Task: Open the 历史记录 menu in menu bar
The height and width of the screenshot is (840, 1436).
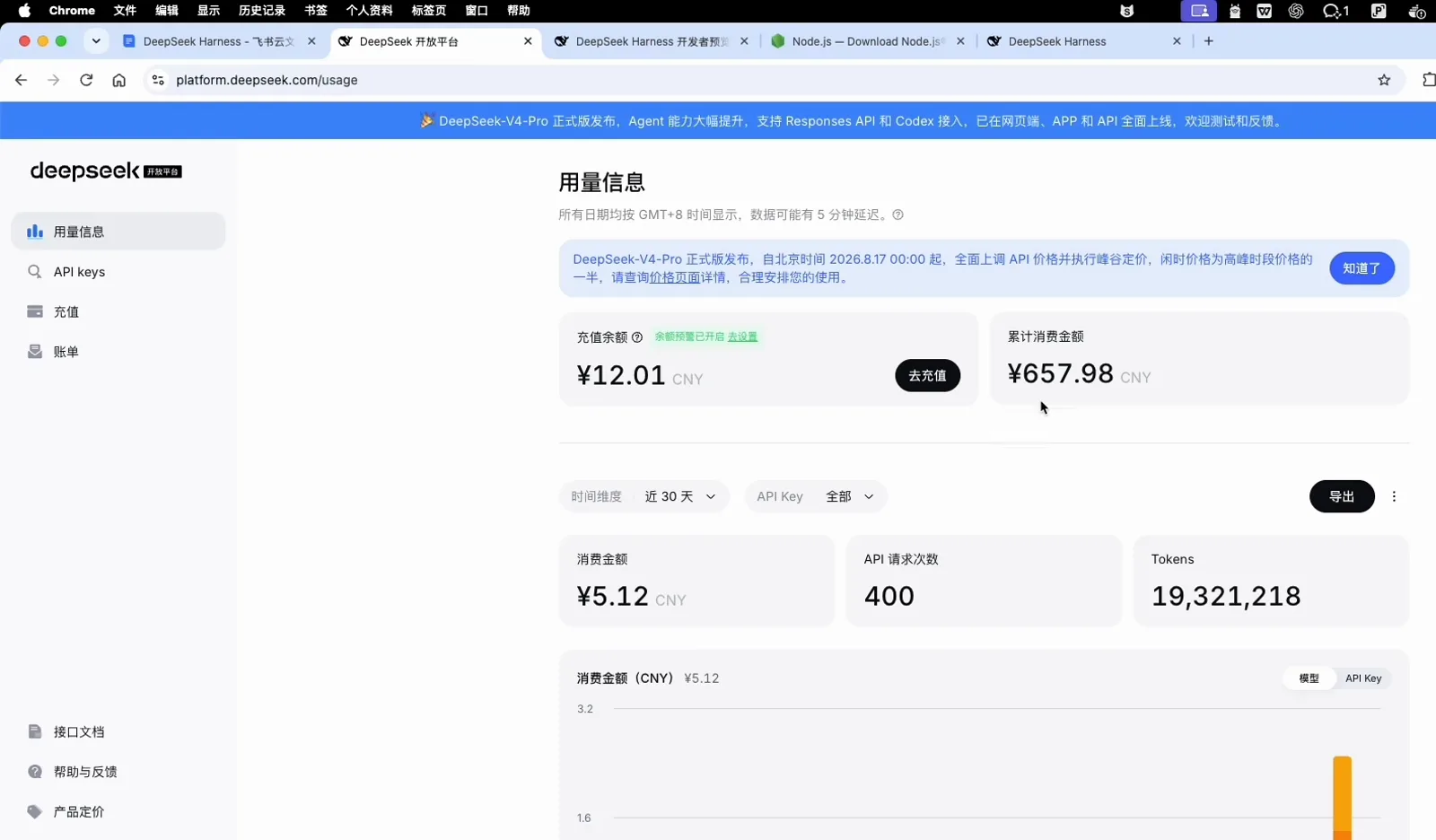Action: [x=262, y=11]
